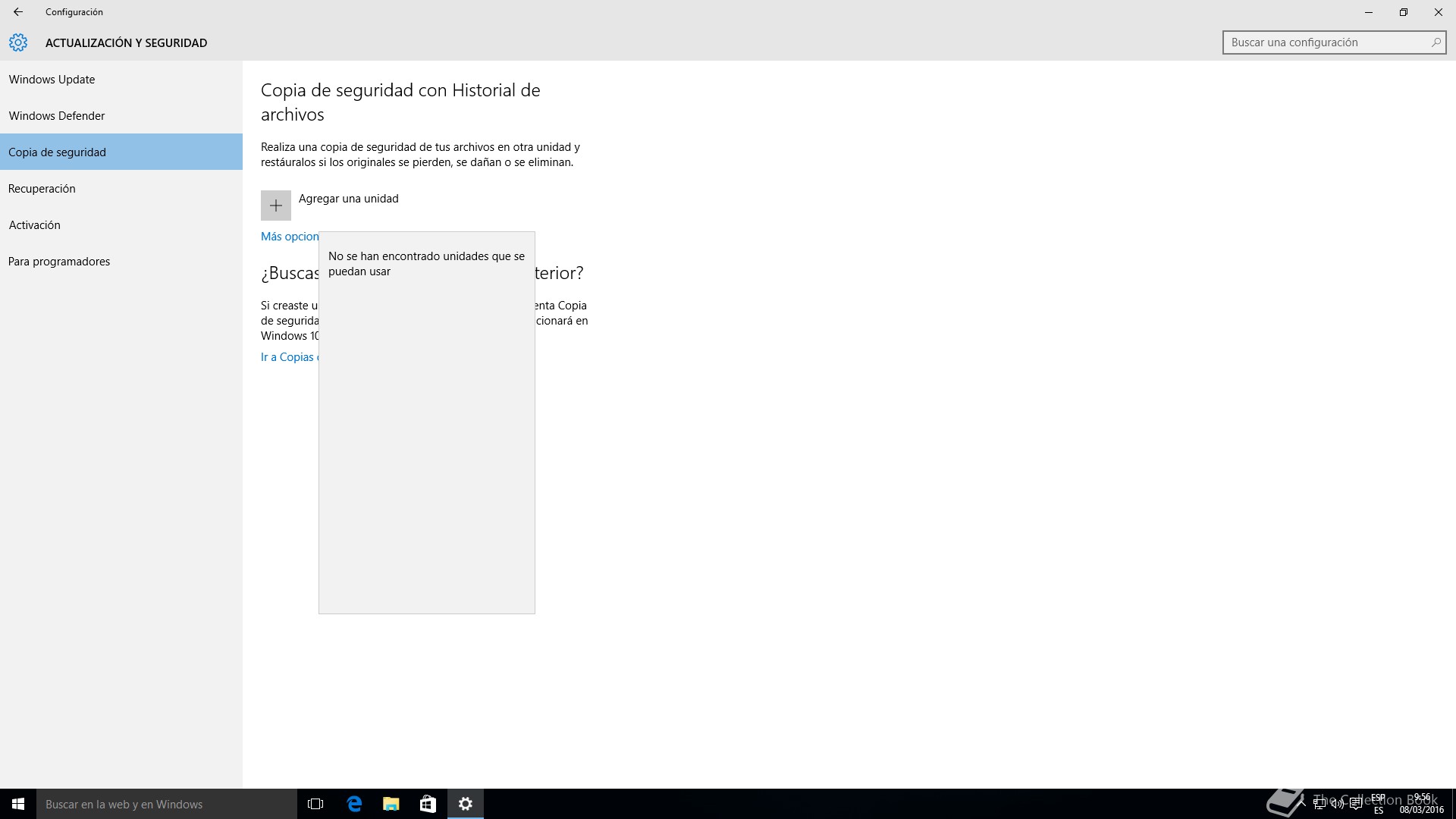Click the Más opciones link
This screenshot has height=819, width=1456.
(x=290, y=237)
